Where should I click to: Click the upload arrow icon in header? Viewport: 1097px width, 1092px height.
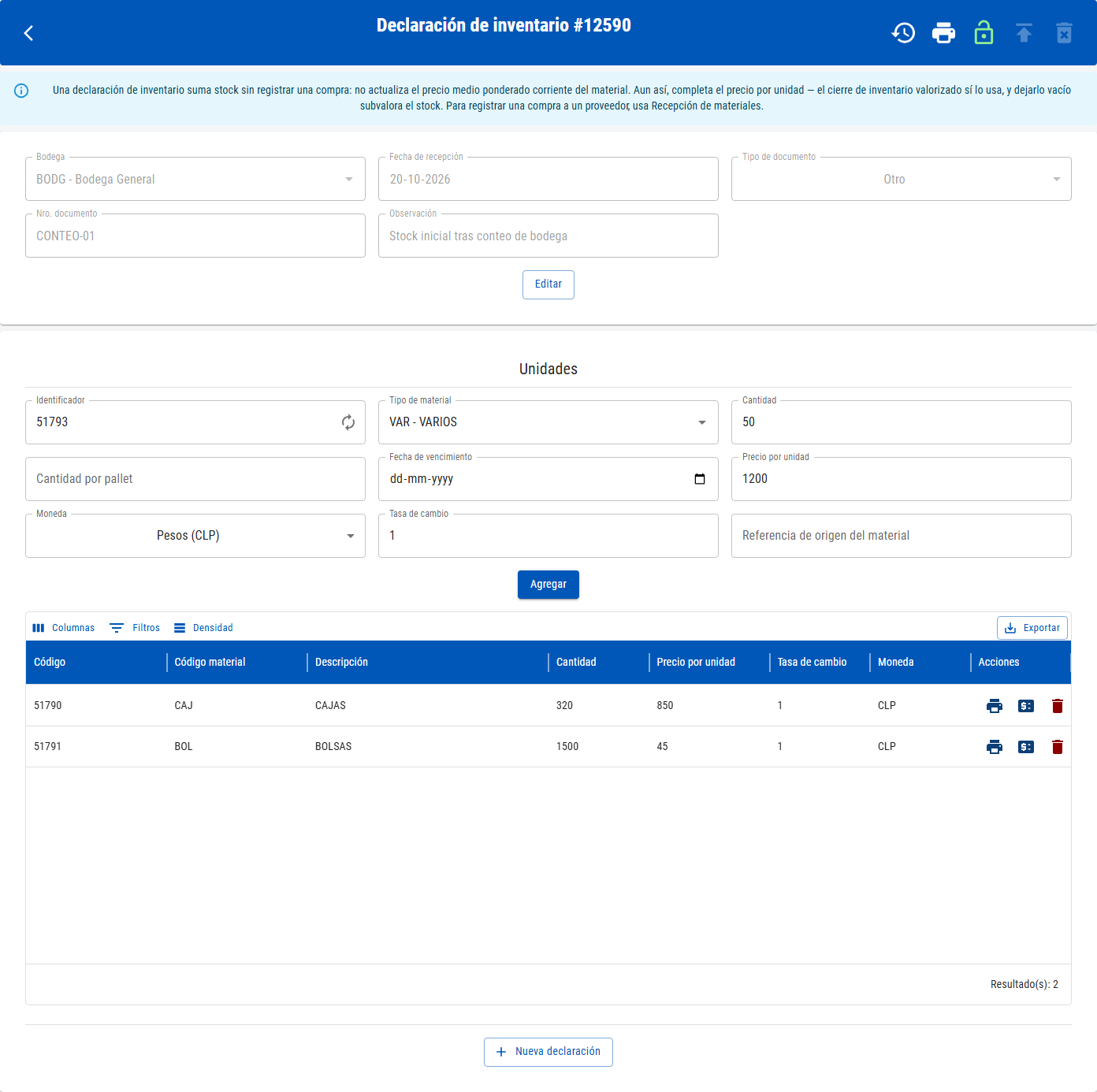tap(1024, 33)
